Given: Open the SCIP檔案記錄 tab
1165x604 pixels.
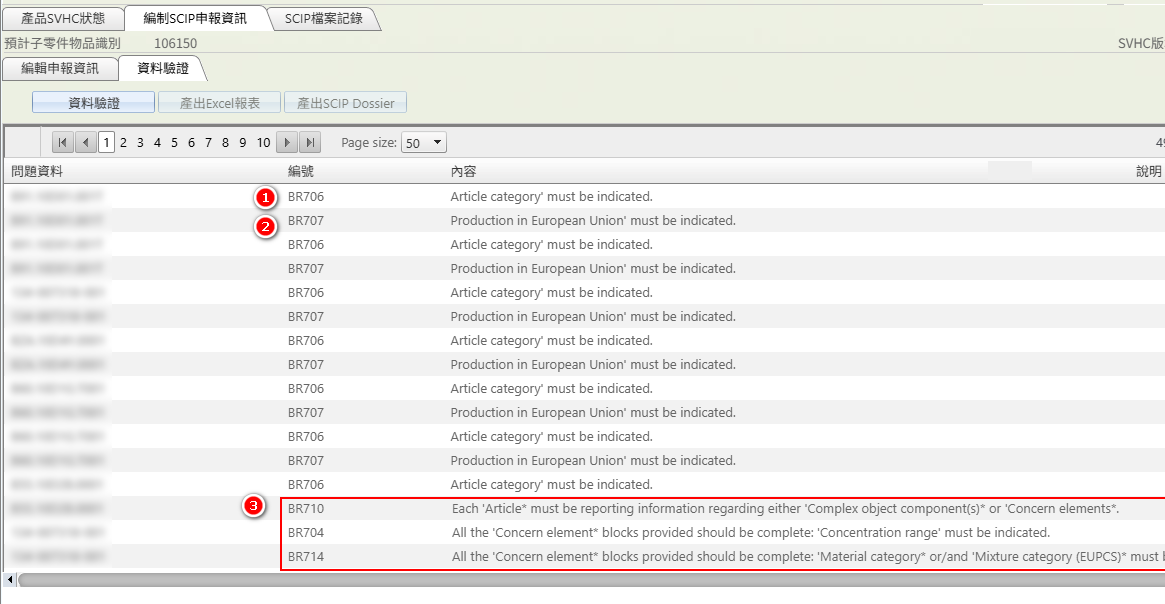Looking at the screenshot, I should coord(325,18).
